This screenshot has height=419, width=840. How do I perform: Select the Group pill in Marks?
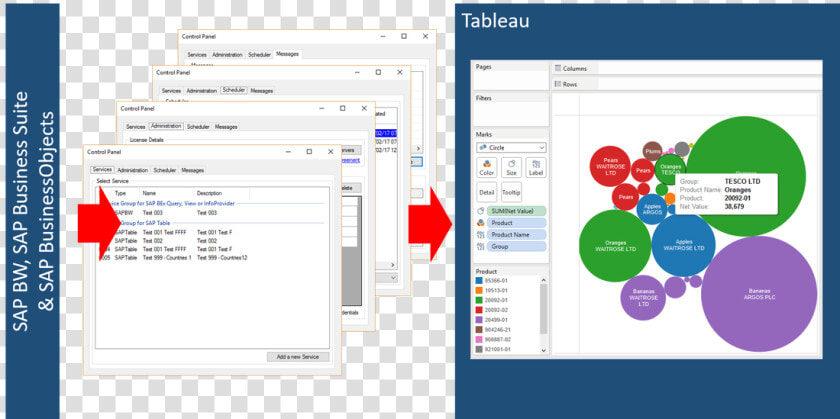tap(516, 246)
